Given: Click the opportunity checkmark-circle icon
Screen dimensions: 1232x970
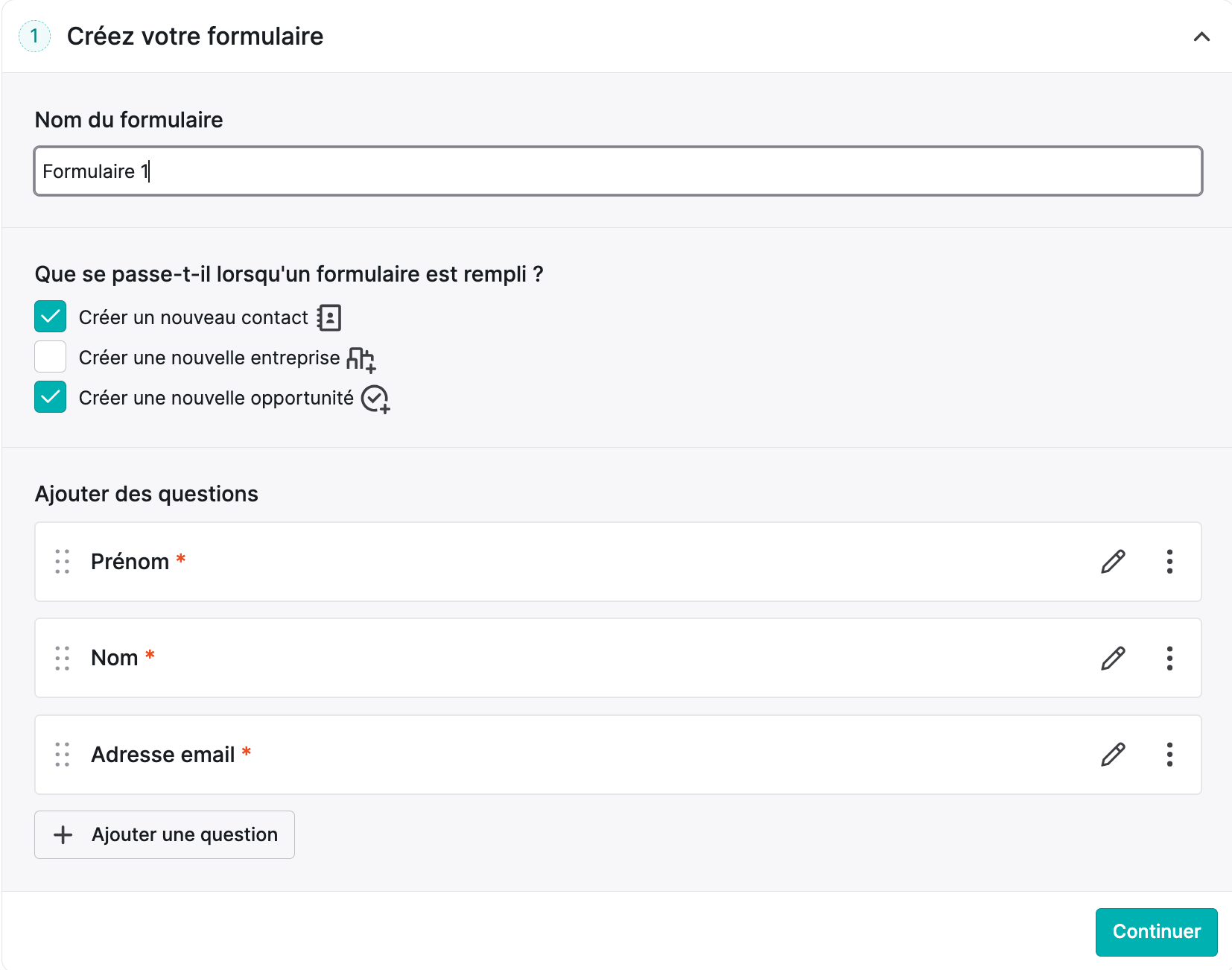Looking at the screenshot, I should (375, 399).
